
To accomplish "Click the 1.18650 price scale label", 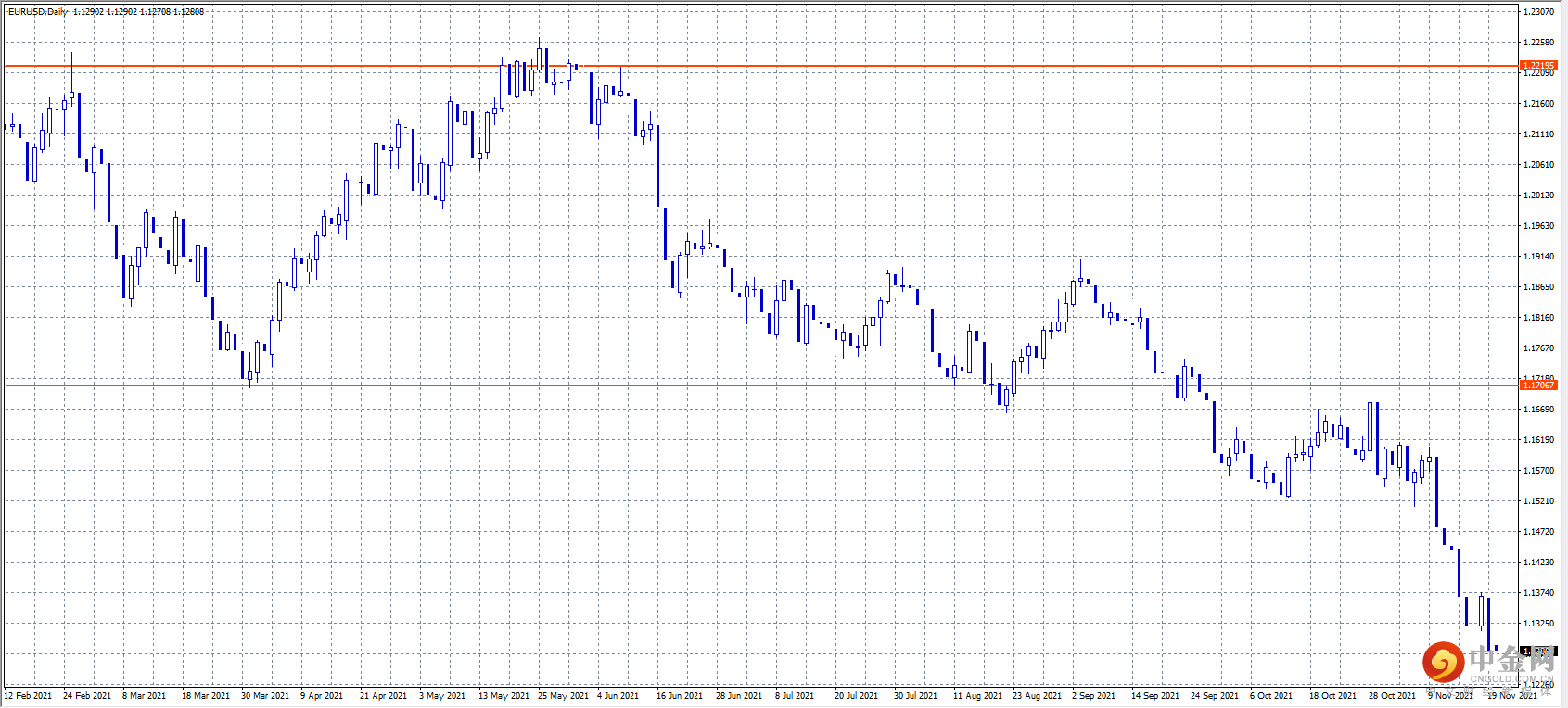I will tap(1539, 287).
